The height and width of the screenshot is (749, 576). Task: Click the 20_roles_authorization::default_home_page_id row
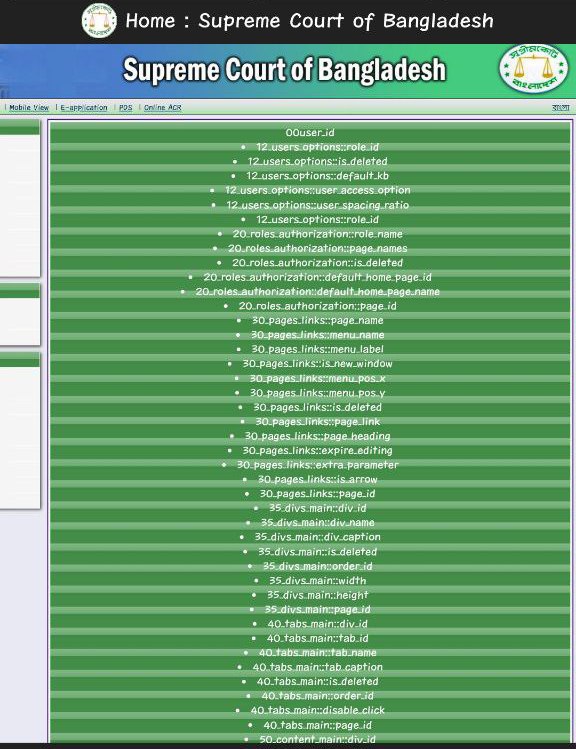(x=318, y=277)
